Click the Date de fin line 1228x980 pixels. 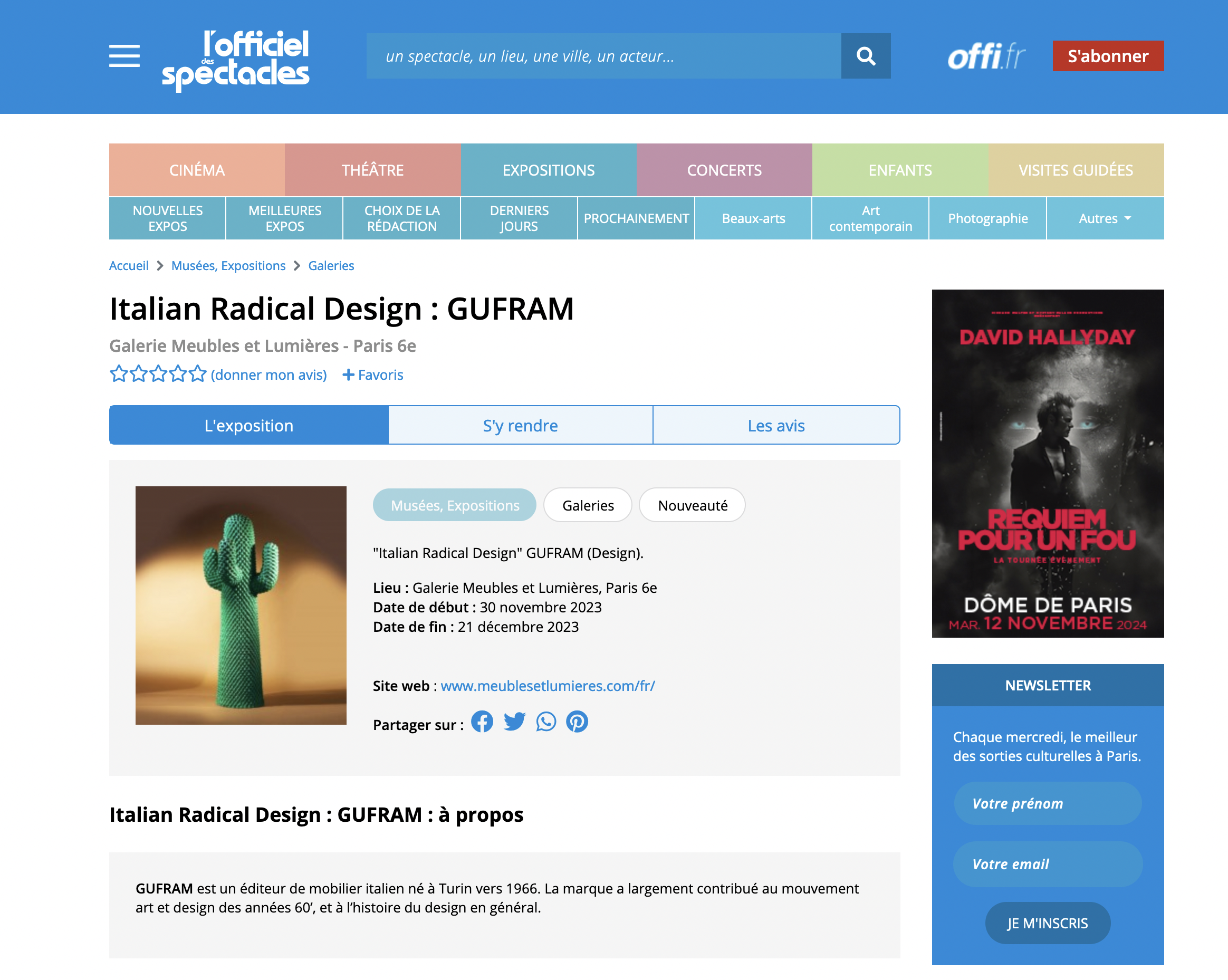[x=476, y=627]
